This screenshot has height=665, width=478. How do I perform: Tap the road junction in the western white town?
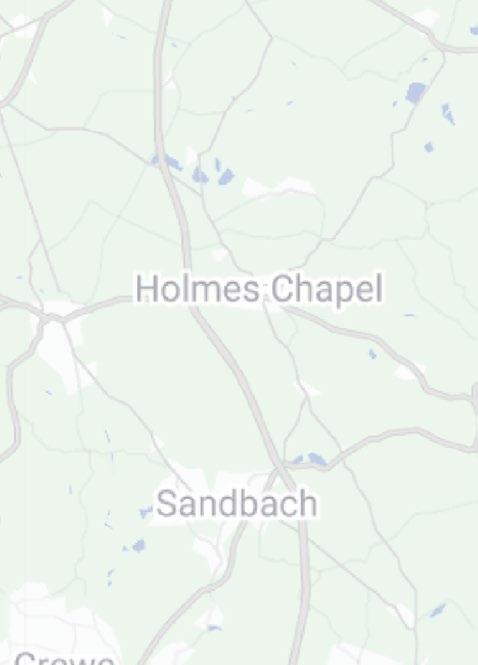(51, 317)
